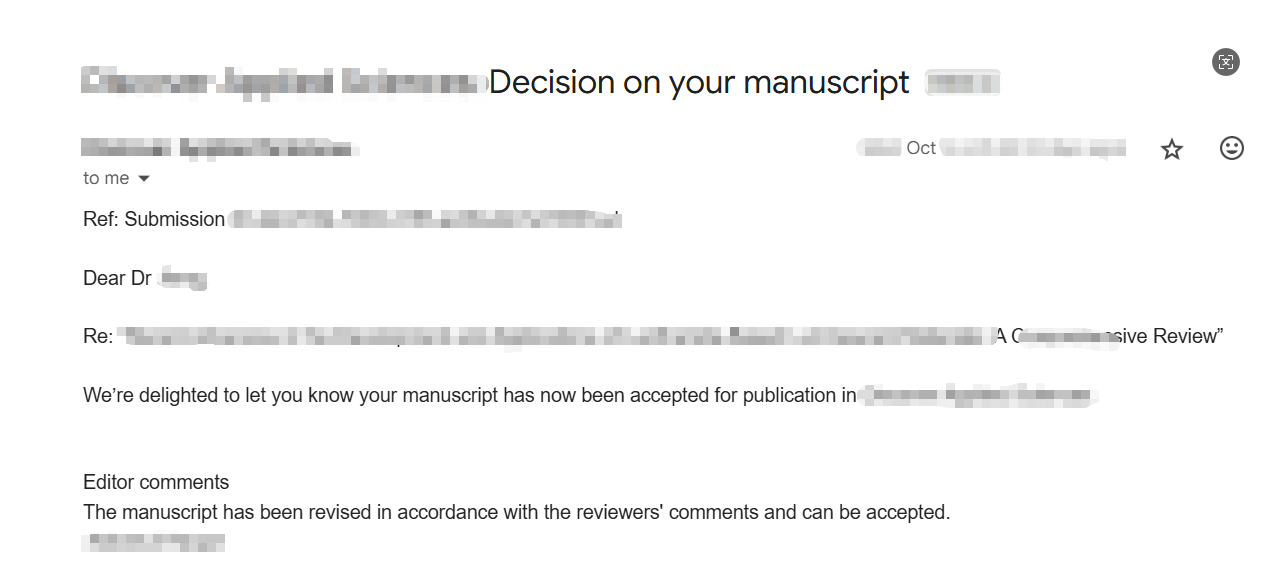Click the "Re:" label before the manuscript title
Screen dimensions: 1268x572
tap(98, 336)
